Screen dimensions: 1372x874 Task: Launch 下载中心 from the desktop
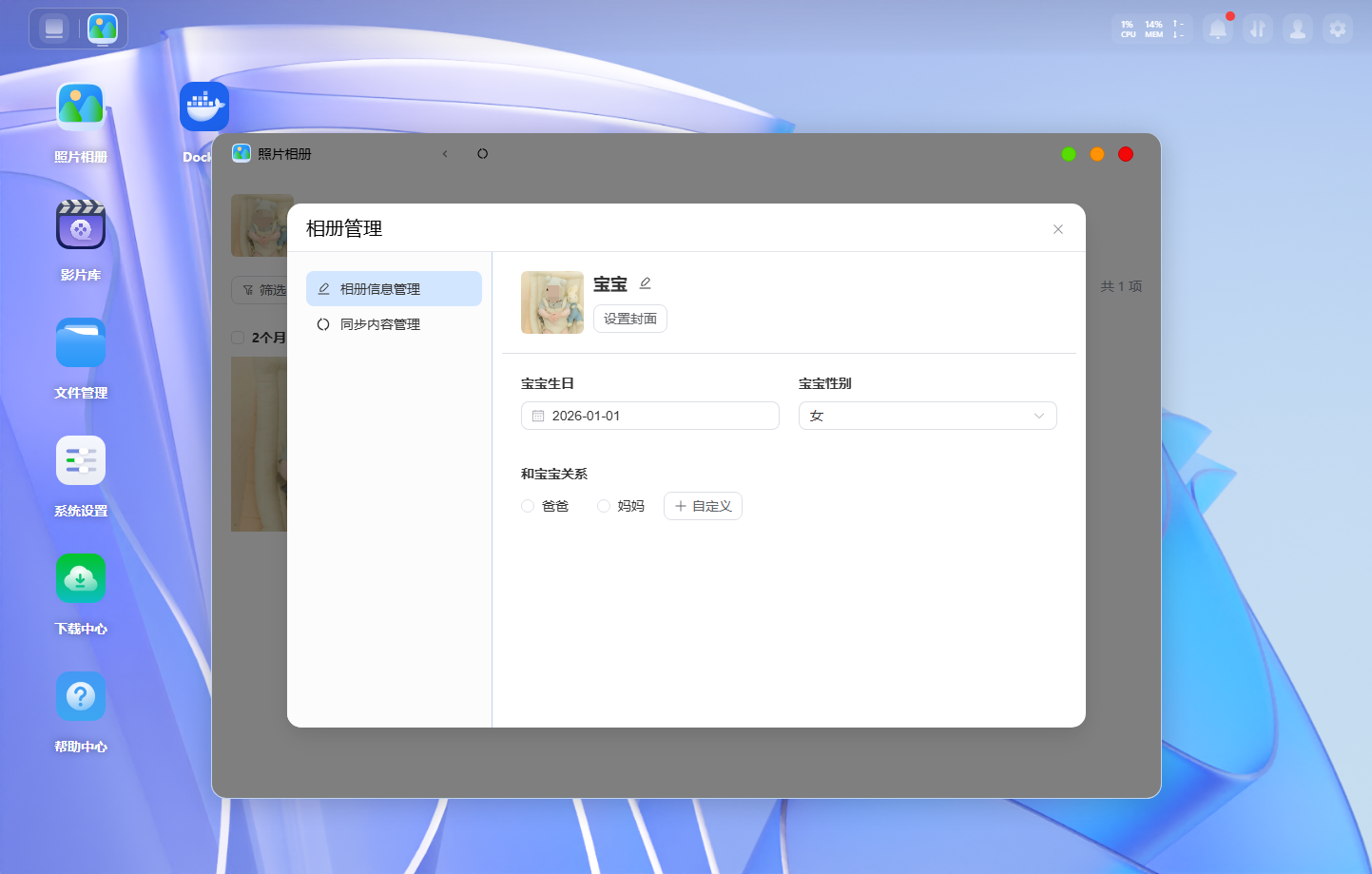pos(81,578)
